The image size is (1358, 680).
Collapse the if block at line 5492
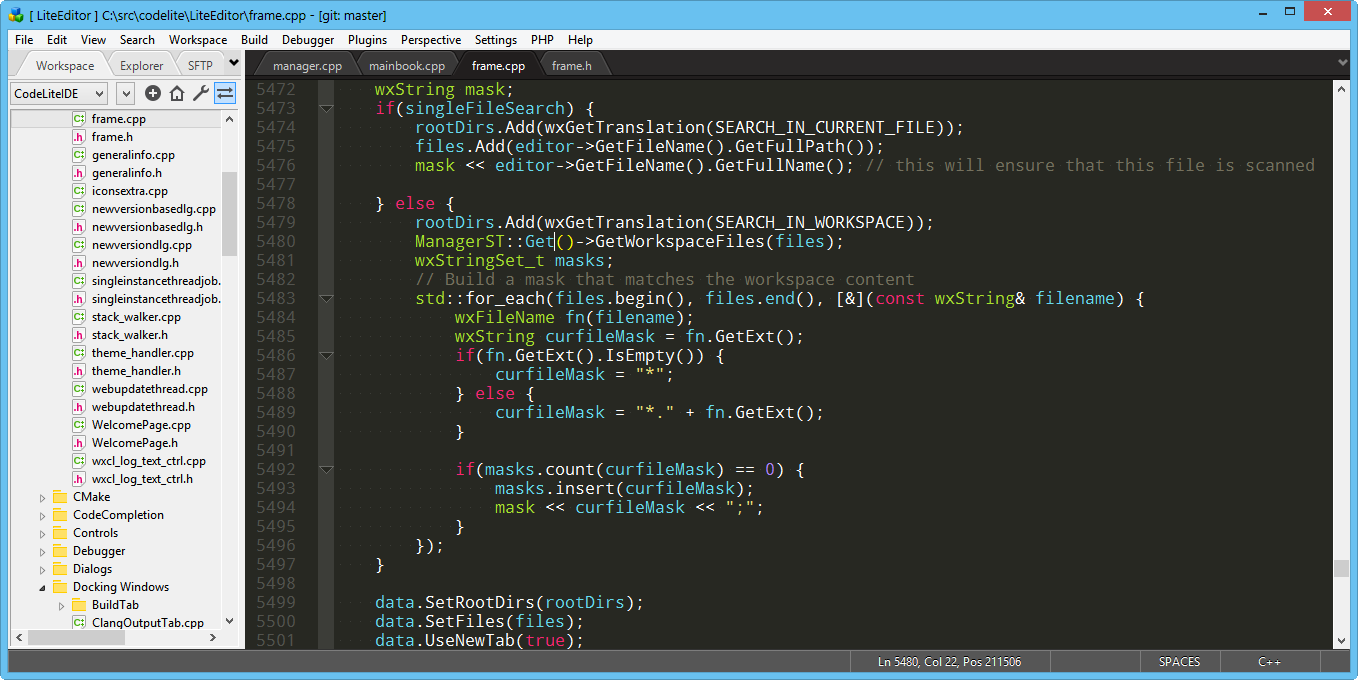(326, 469)
